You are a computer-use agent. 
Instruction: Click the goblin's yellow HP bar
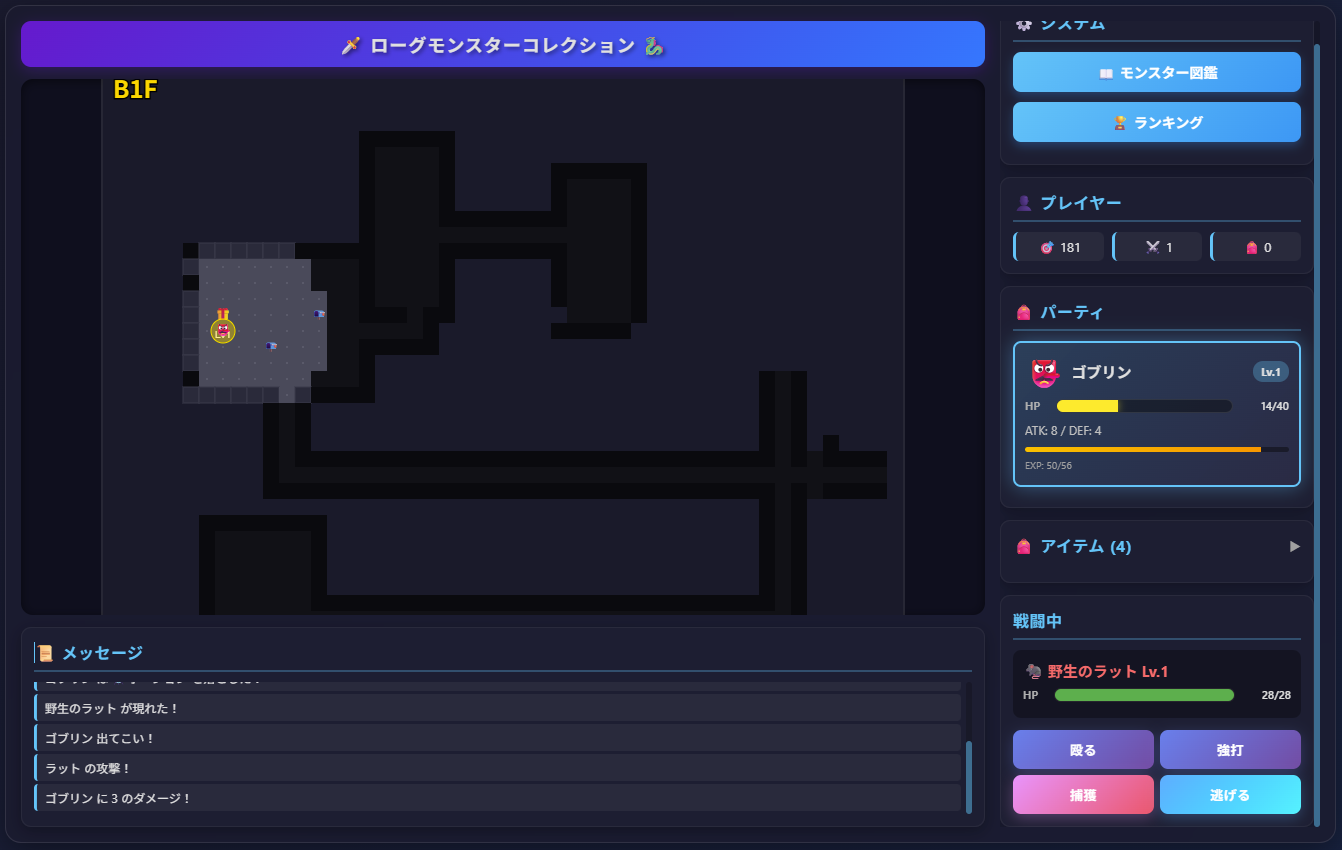(1087, 406)
